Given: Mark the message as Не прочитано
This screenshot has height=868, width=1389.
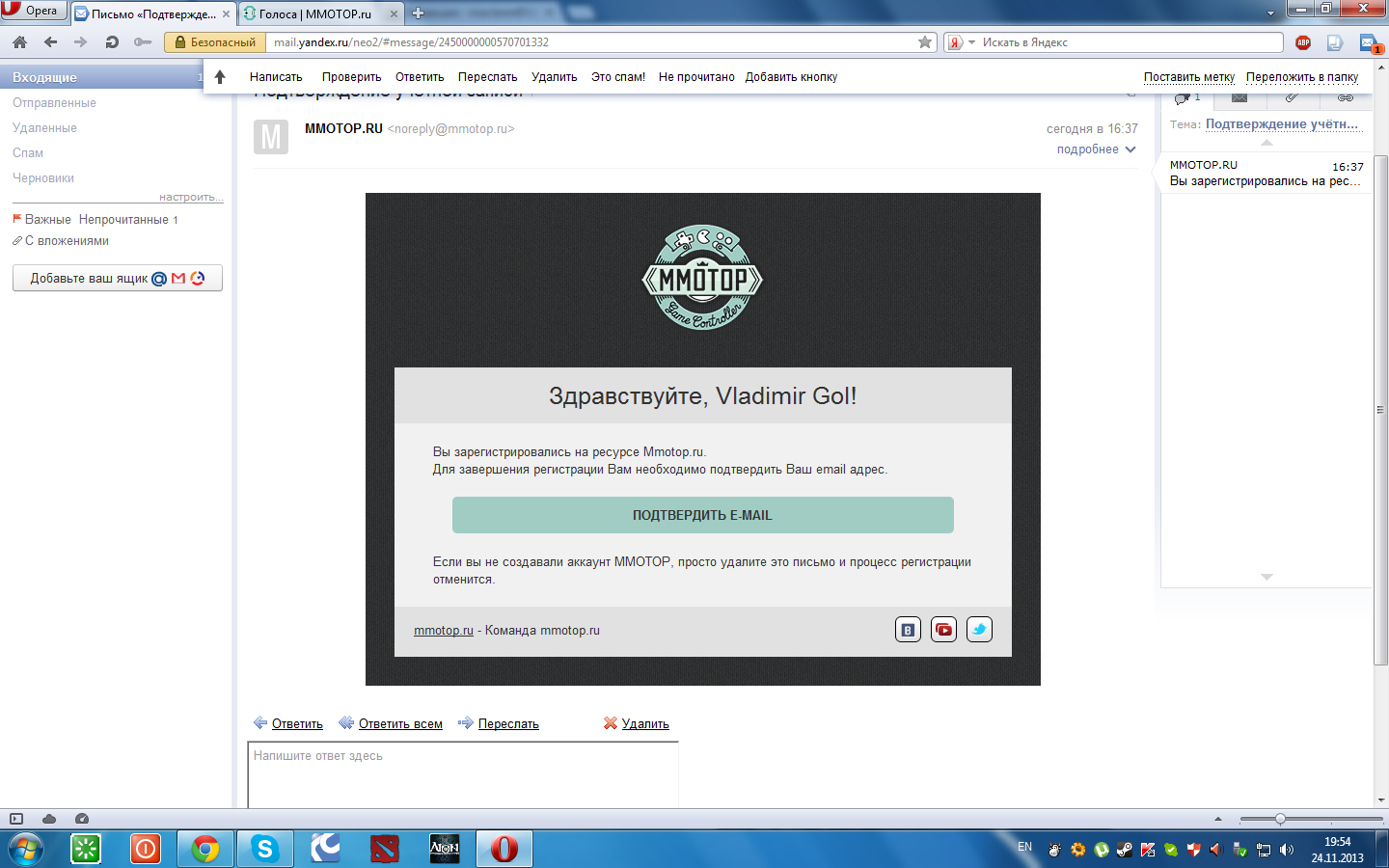Looking at the screenshot, I should pos(696,77).
